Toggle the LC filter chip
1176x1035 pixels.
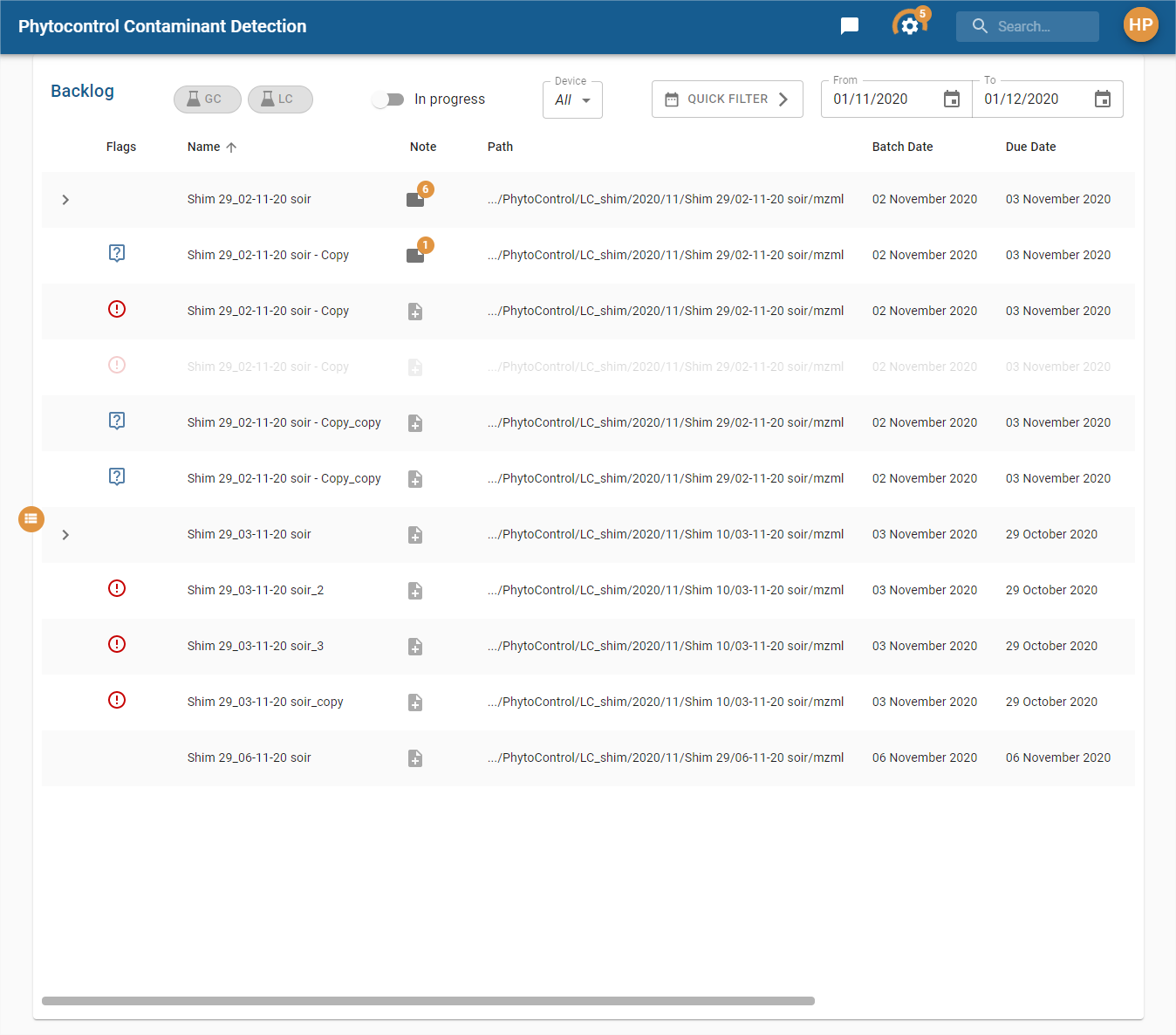(x=280, y=99)
